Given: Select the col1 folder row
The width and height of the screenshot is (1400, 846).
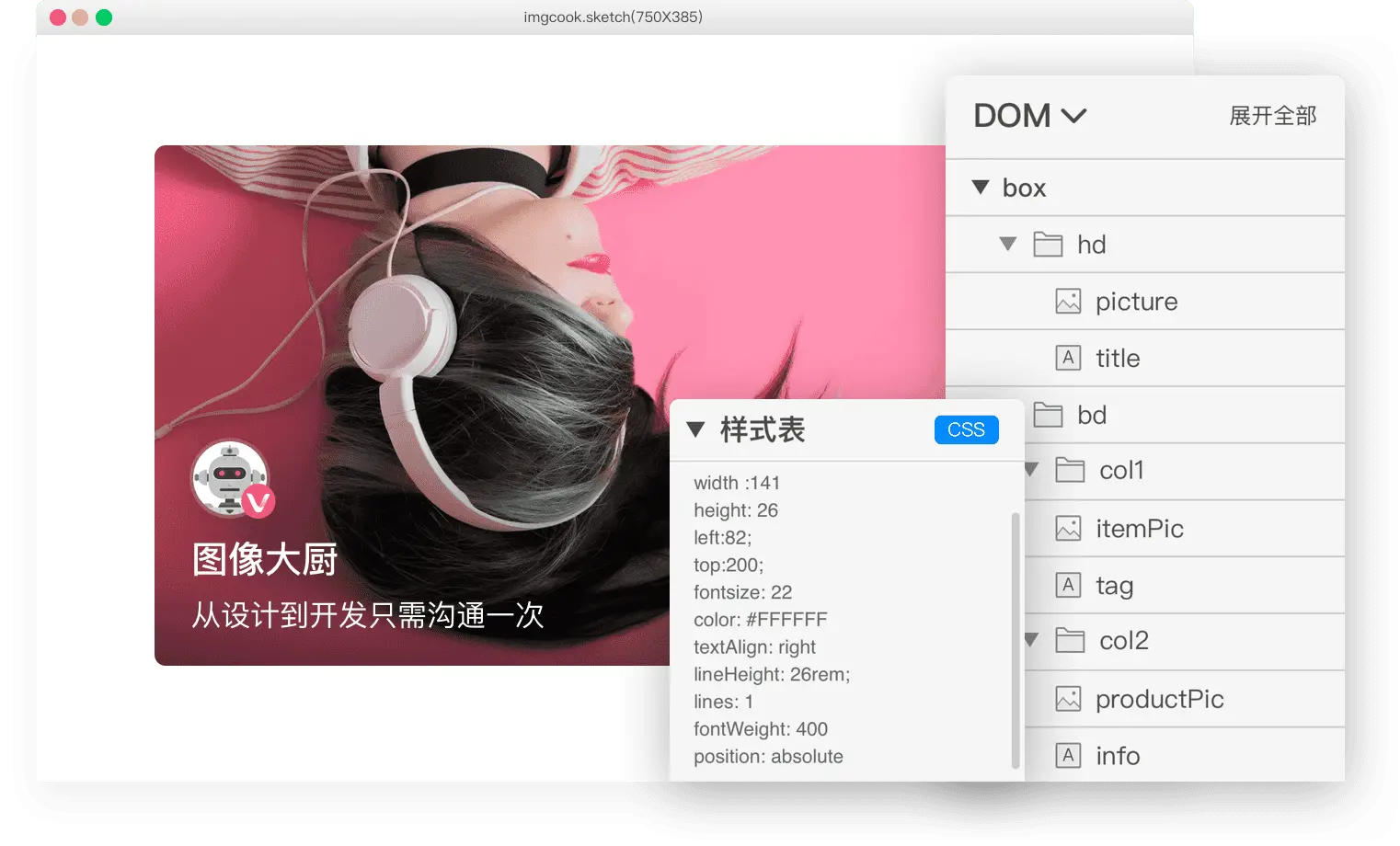Looking at the screenshot, I should coord(1185,471).
